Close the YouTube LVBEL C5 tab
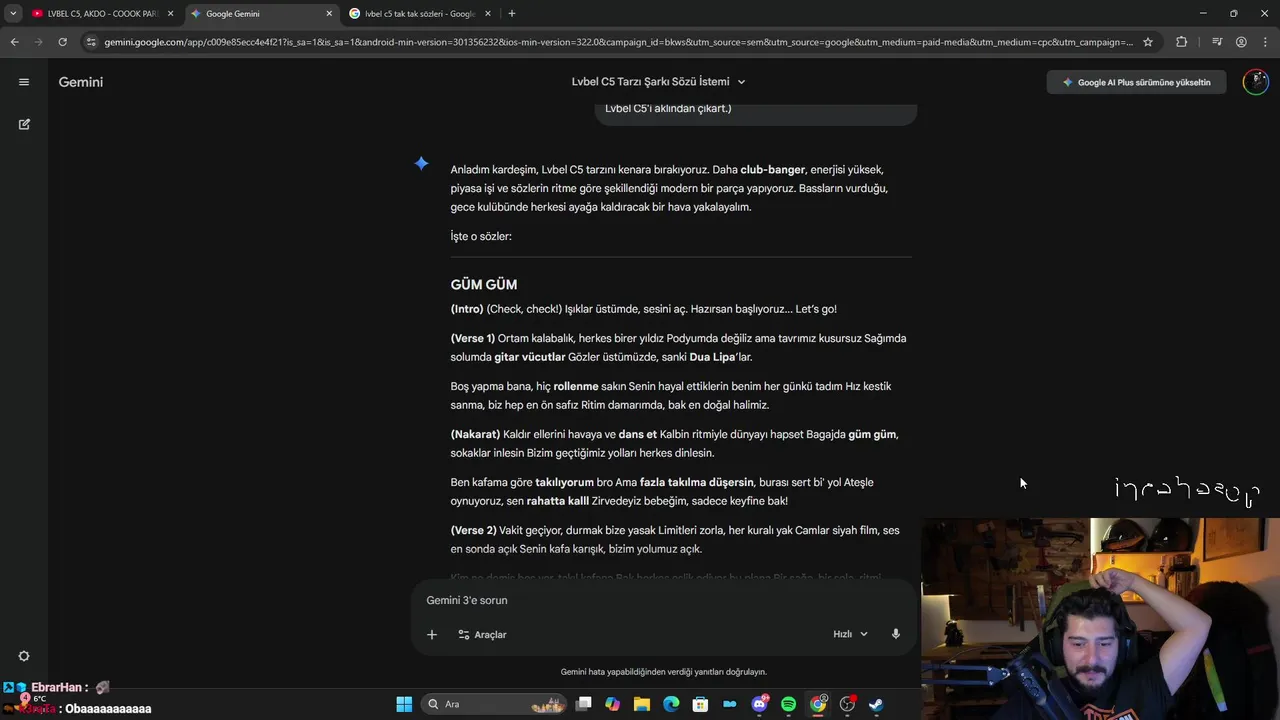1280x720 pixels. (x=171, y=14)
